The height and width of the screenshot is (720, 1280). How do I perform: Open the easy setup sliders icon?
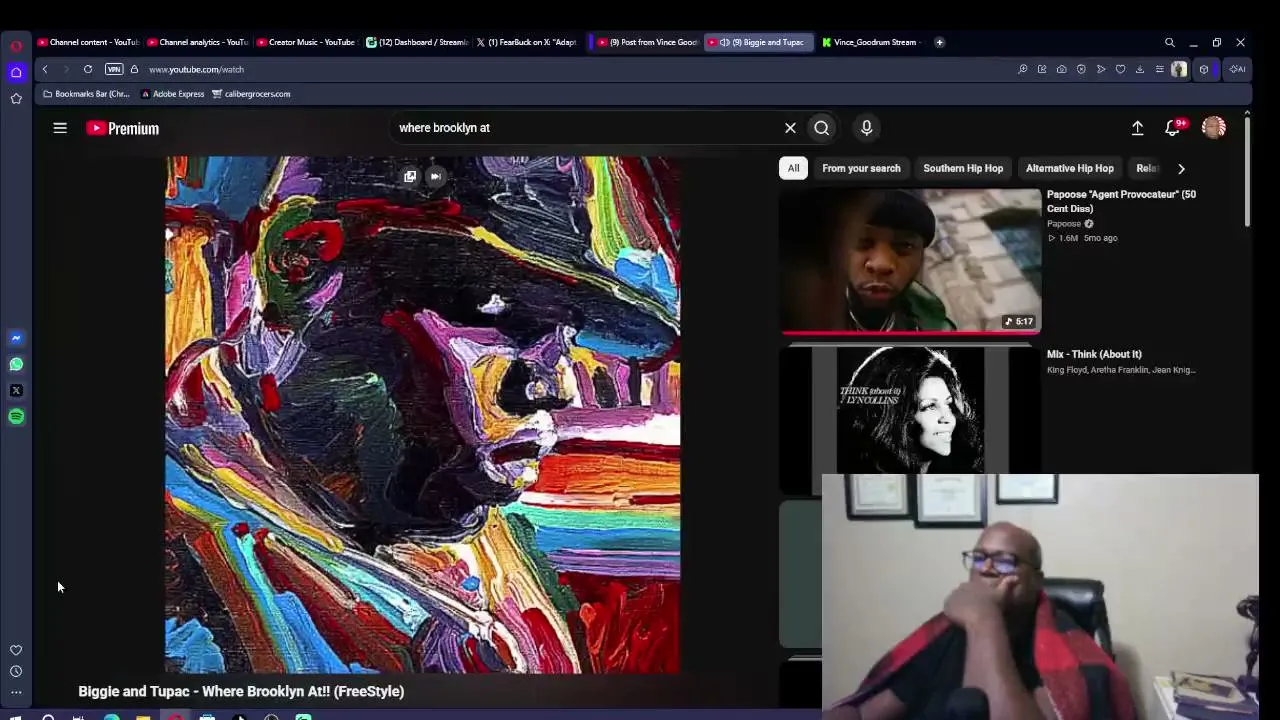(1159, 69)
